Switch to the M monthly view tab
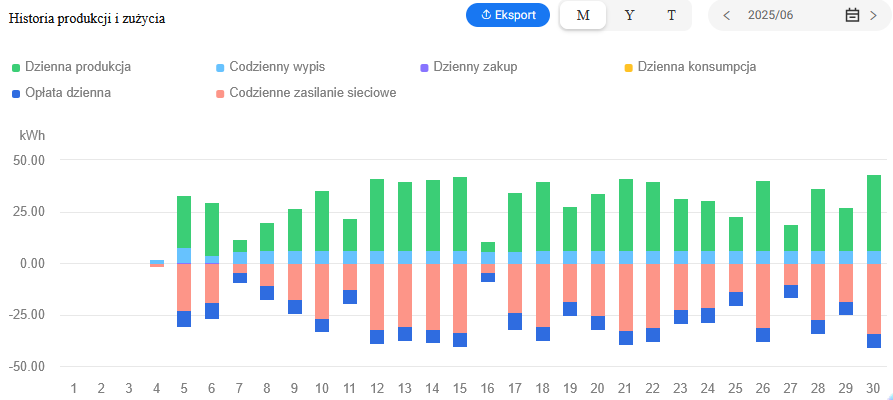This screenshot has height=400, width=893. (583, 15)
